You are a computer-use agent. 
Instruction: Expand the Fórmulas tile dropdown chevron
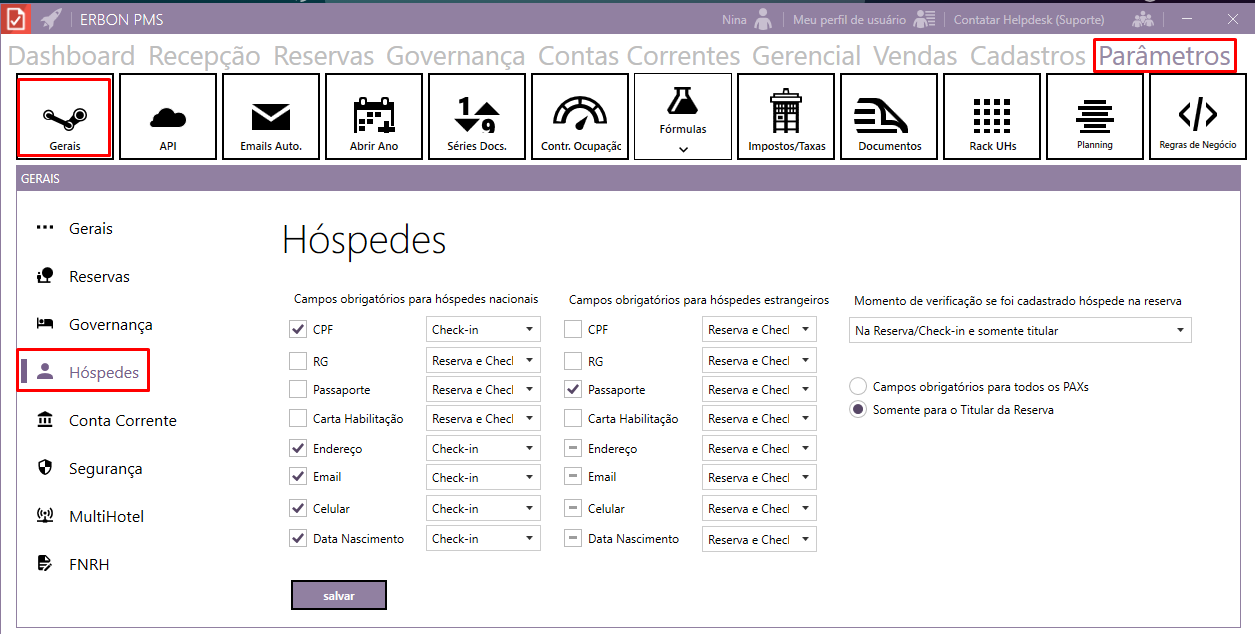pyautogui.click(x=683, y=149)
